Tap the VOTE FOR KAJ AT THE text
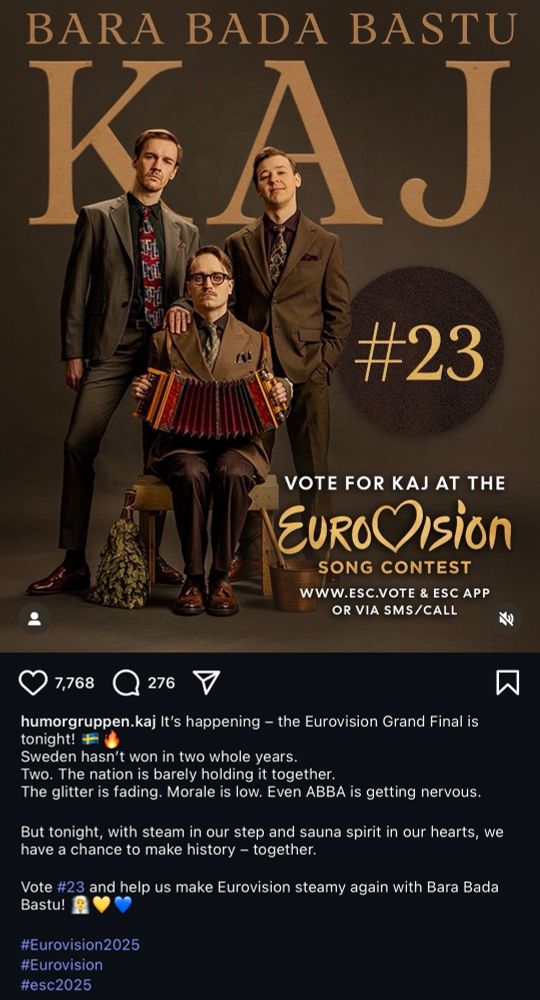This screenshot has height=1000, width=540. [x=395, y=483]
